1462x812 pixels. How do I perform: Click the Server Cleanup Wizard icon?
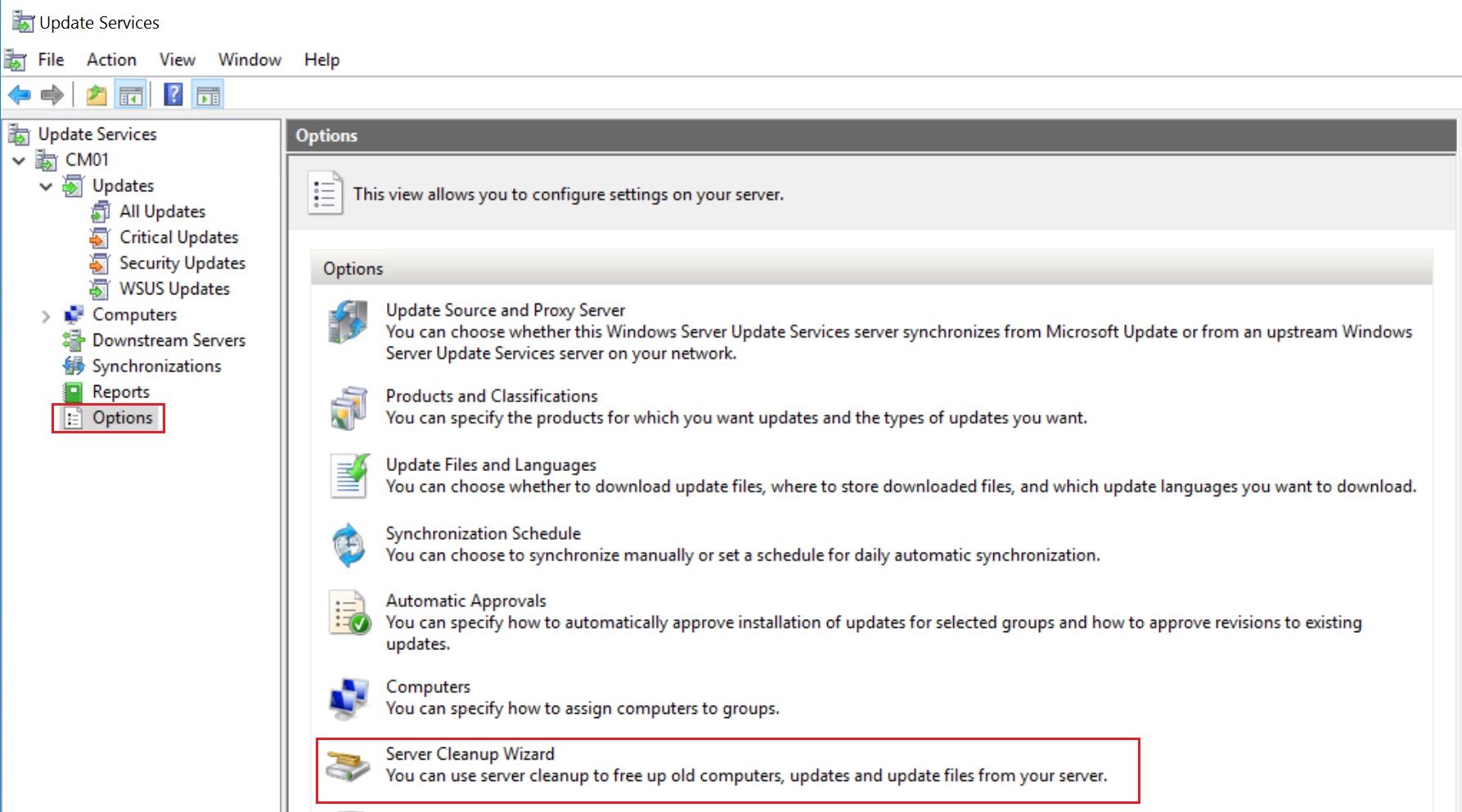(x=348, y=766)
